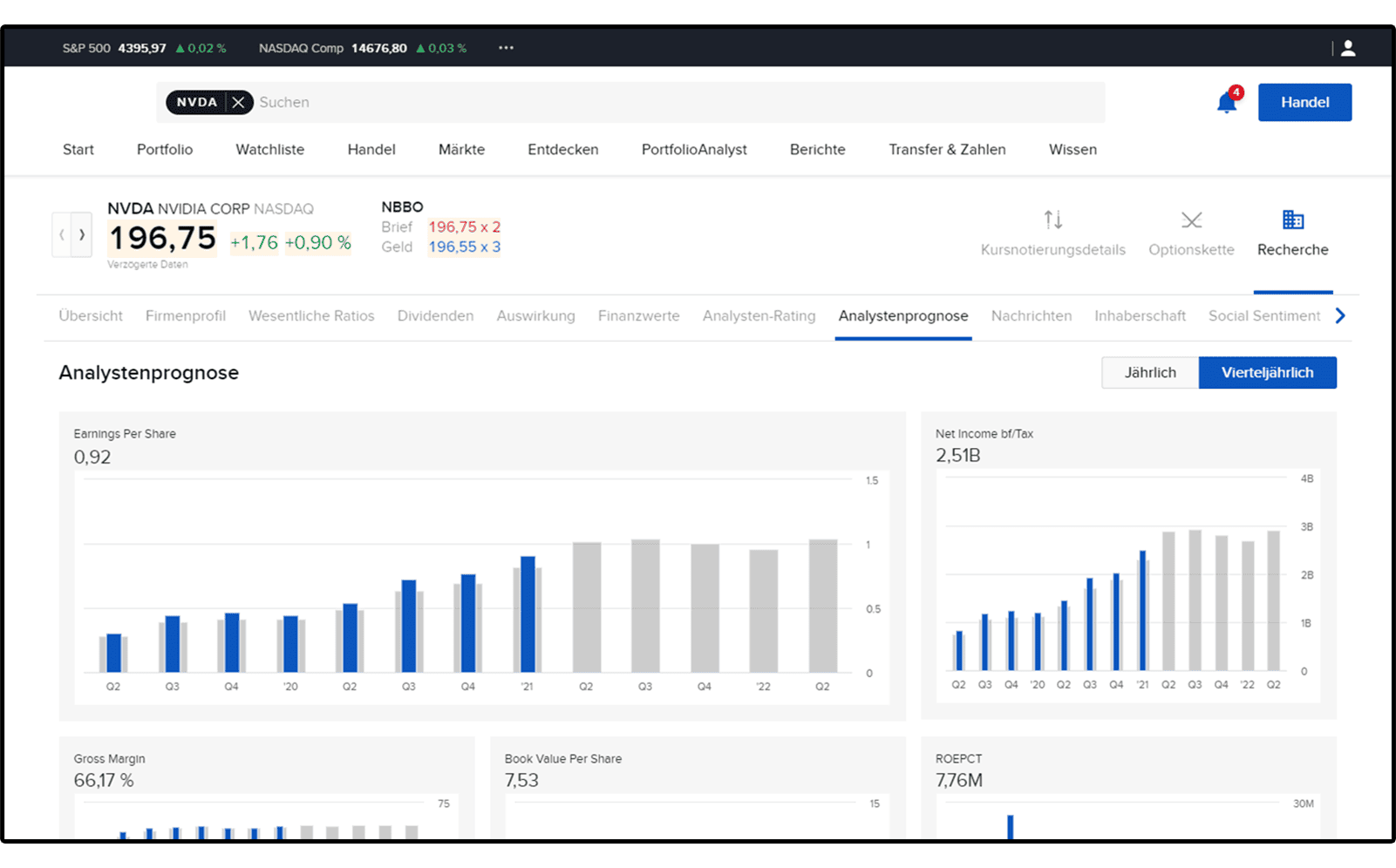
Task: Open the Start menu item
Action: pyautogui.click(x=78, y=149)
